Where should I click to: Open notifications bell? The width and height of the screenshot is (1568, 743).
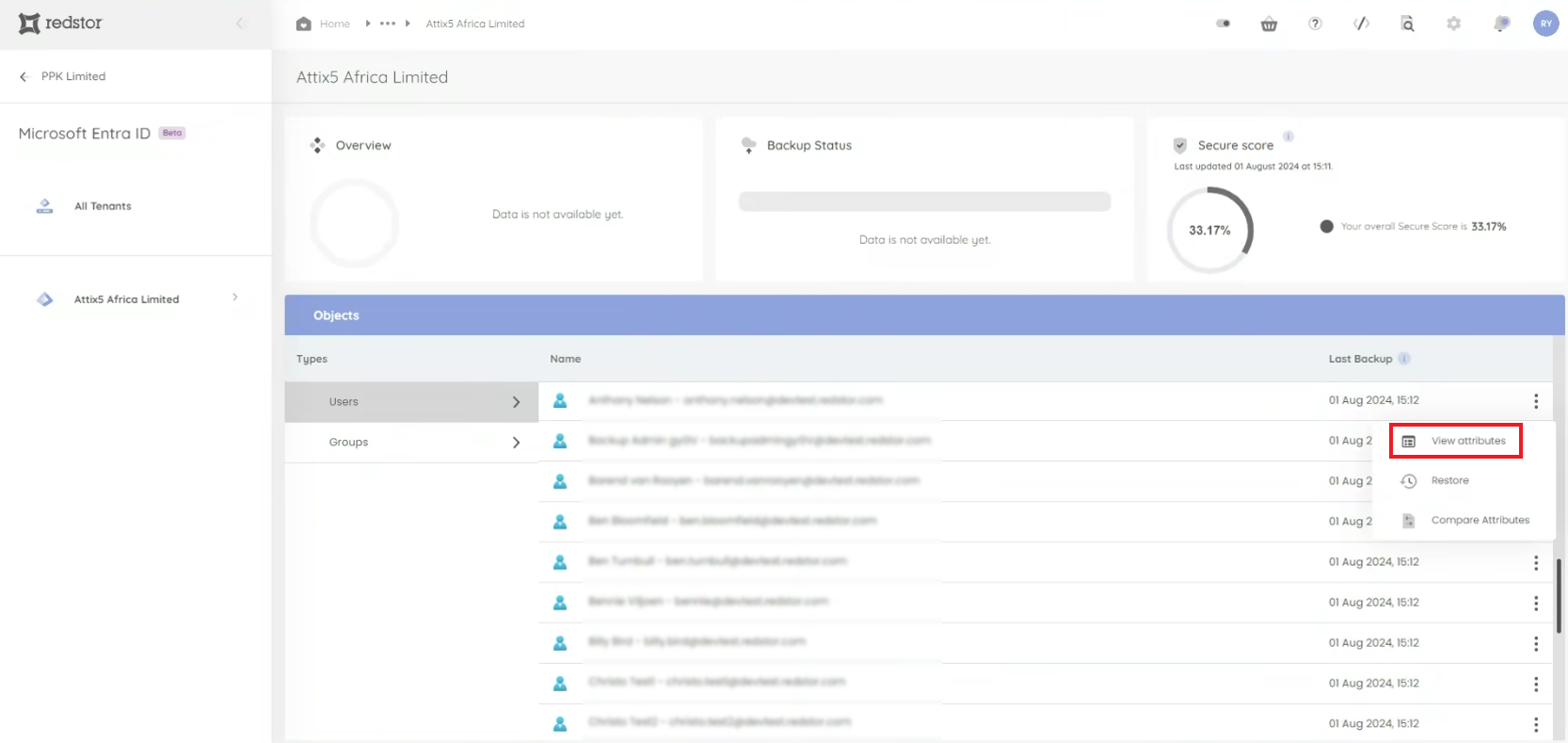click(1500, 24)
